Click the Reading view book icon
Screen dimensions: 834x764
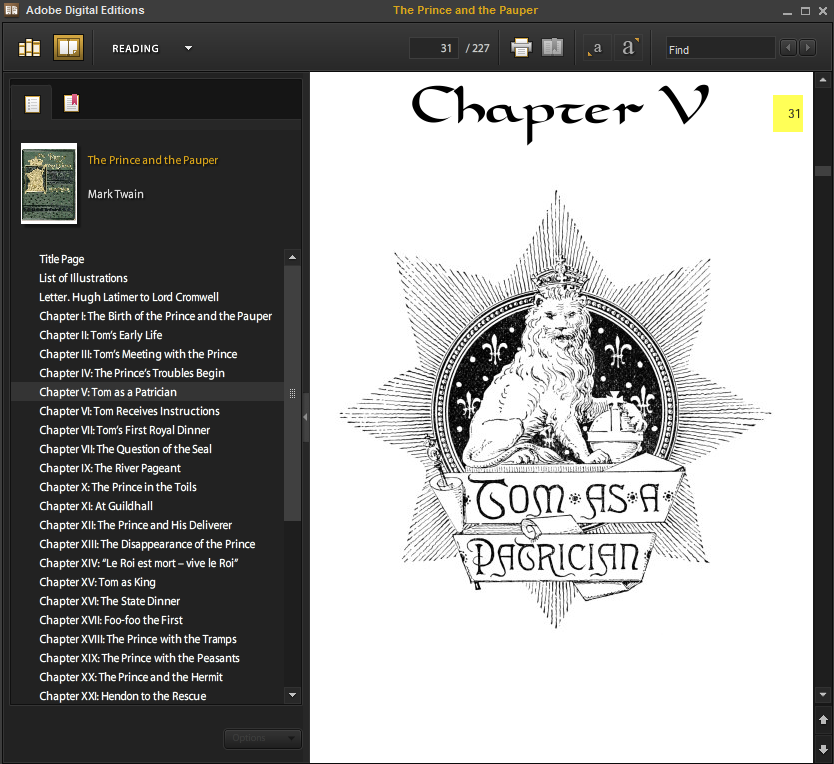(68, 48)
